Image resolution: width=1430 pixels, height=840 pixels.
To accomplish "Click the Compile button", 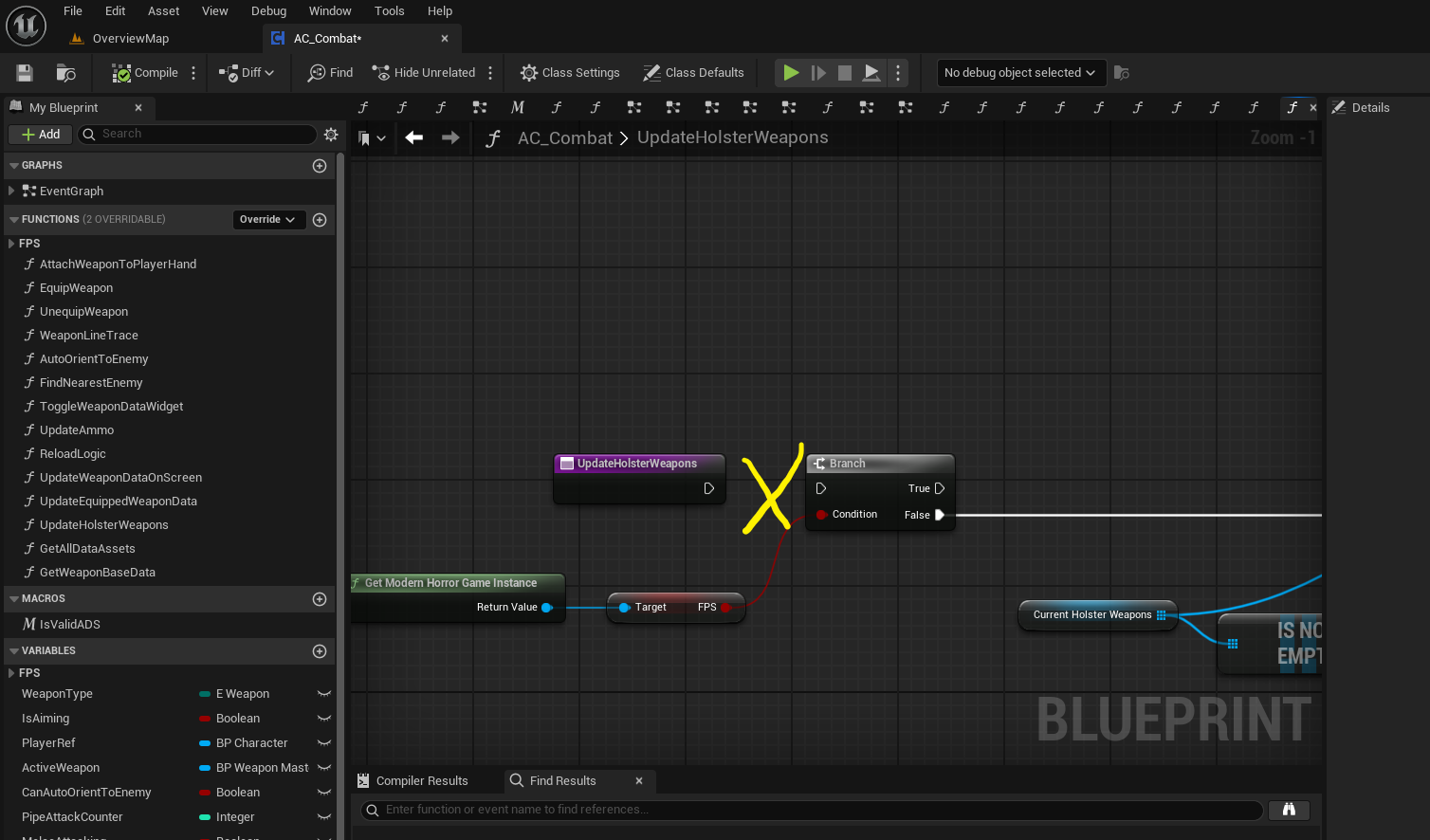I will coord(145,73).
